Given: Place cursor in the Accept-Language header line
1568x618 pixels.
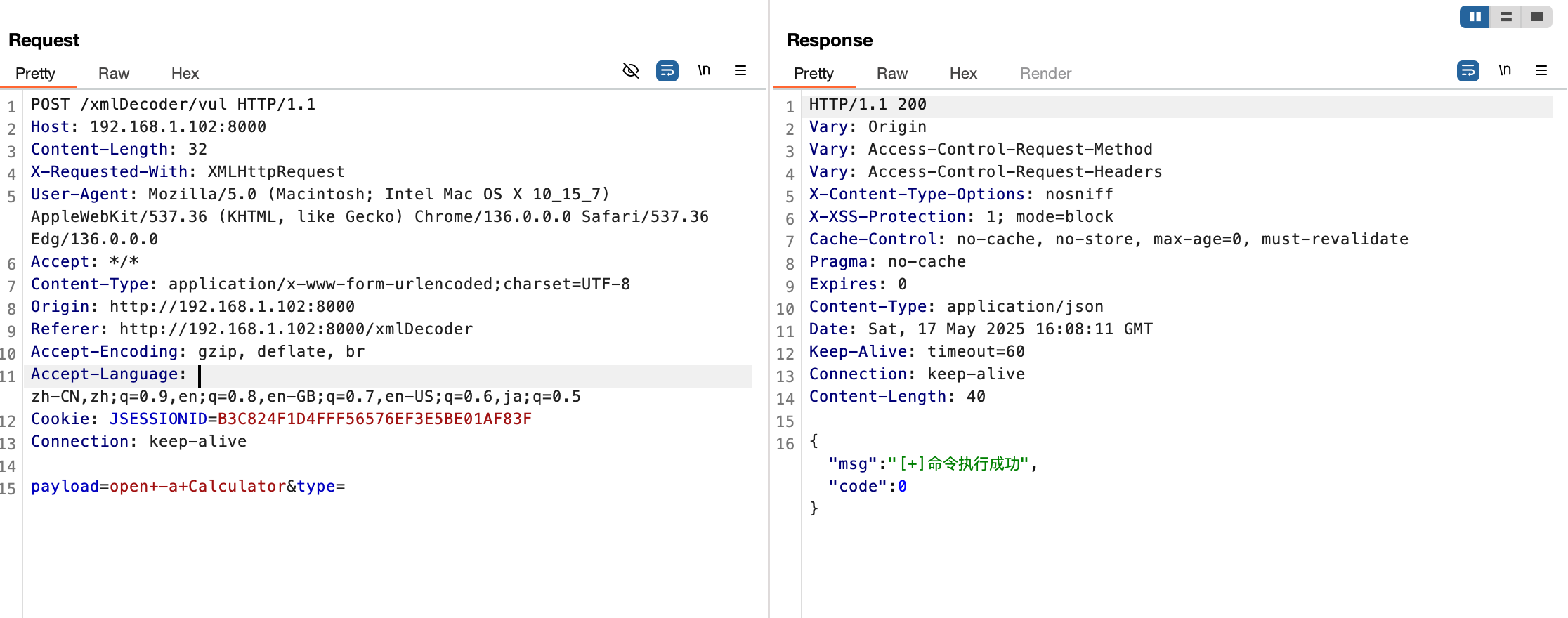Looking at the screenshot, I should [388, 376].
